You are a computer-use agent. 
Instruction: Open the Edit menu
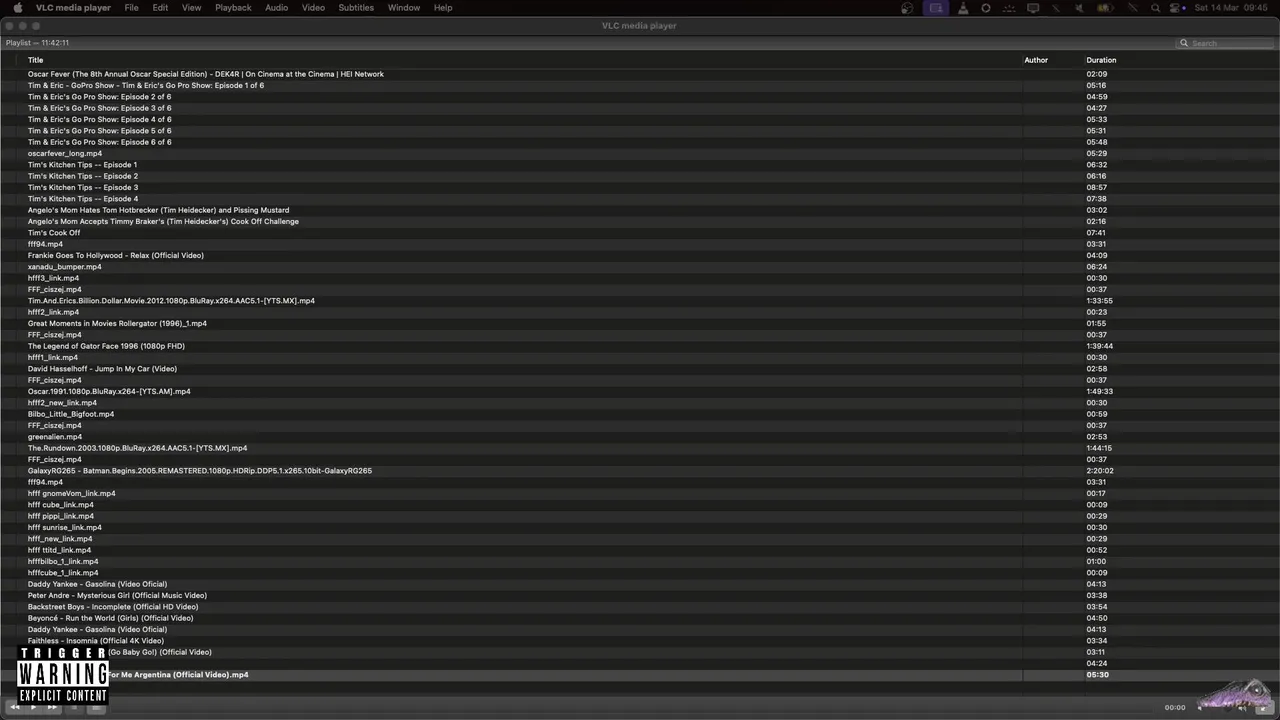point(160,7)
